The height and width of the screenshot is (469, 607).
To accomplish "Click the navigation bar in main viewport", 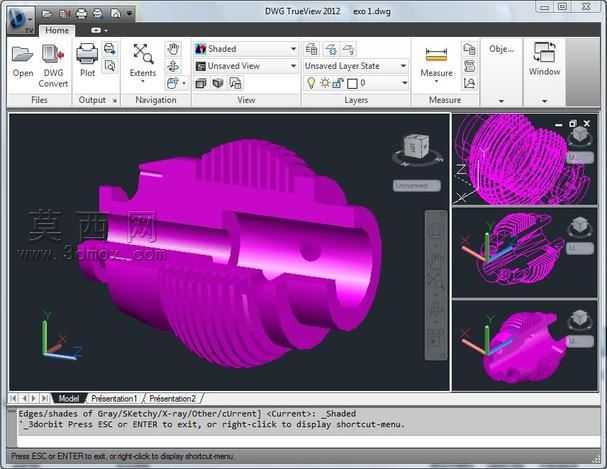I will click(436, 285).
